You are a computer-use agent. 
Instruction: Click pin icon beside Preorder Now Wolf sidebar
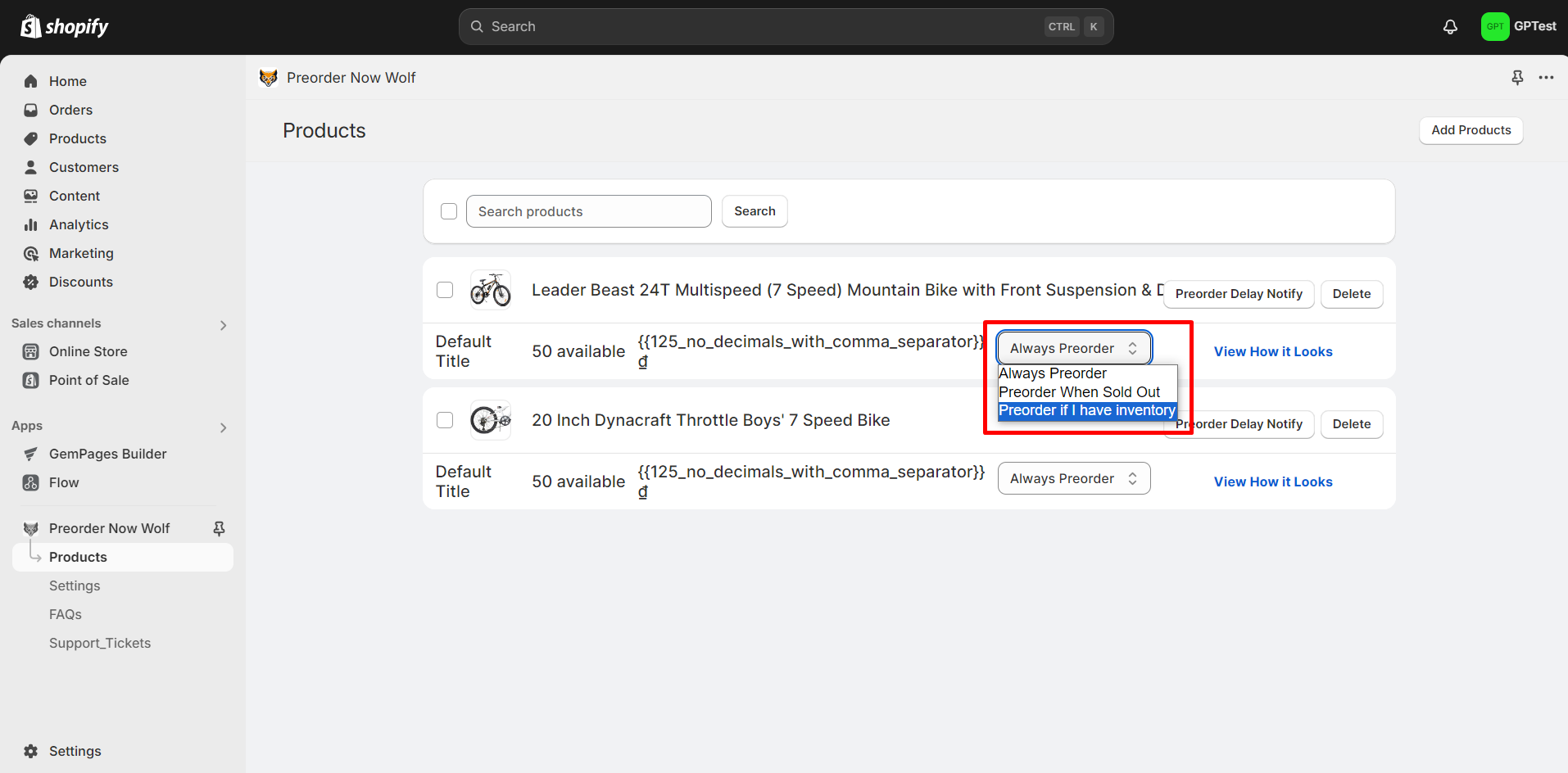click(219, 529)
